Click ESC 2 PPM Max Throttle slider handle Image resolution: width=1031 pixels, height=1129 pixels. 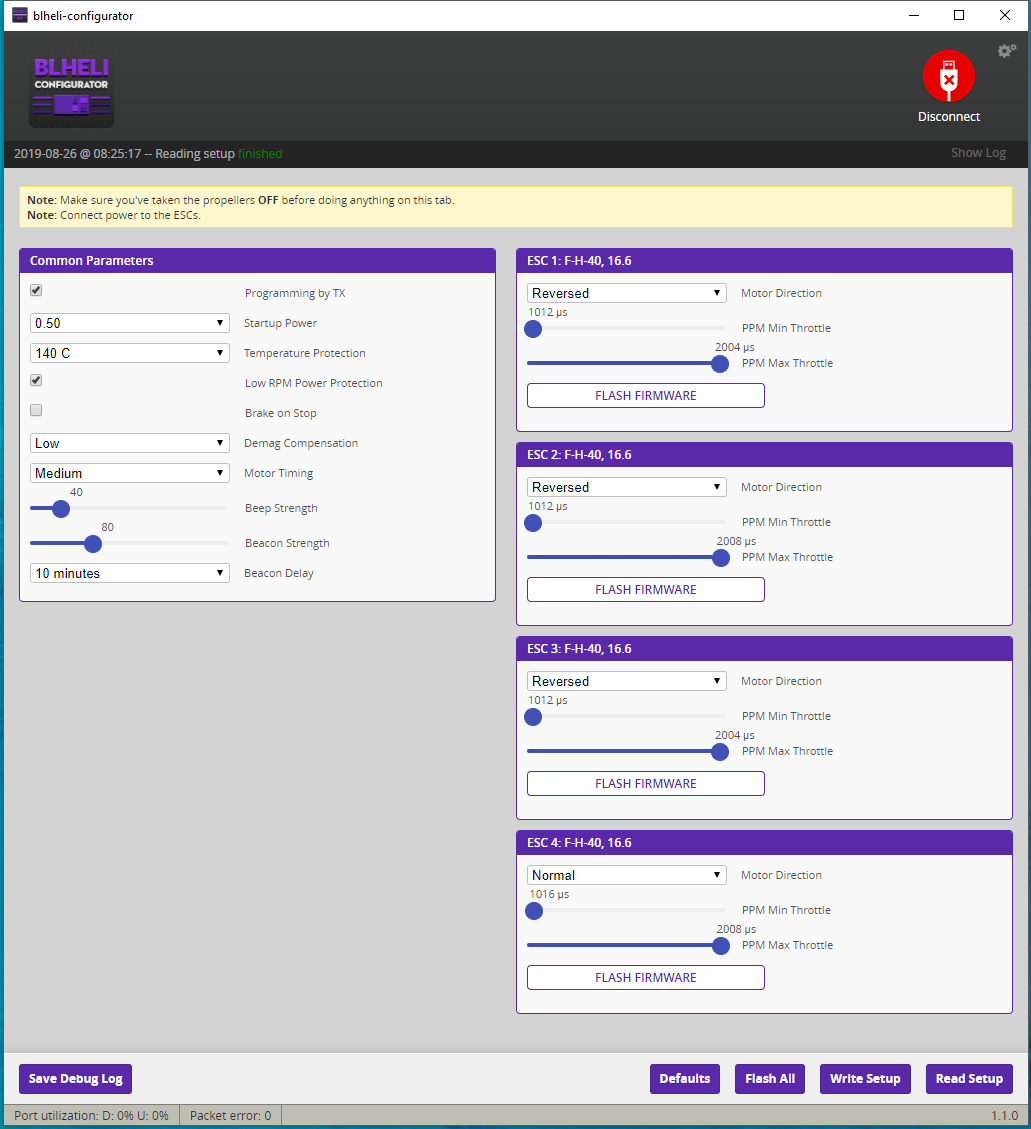pos(721,558)
